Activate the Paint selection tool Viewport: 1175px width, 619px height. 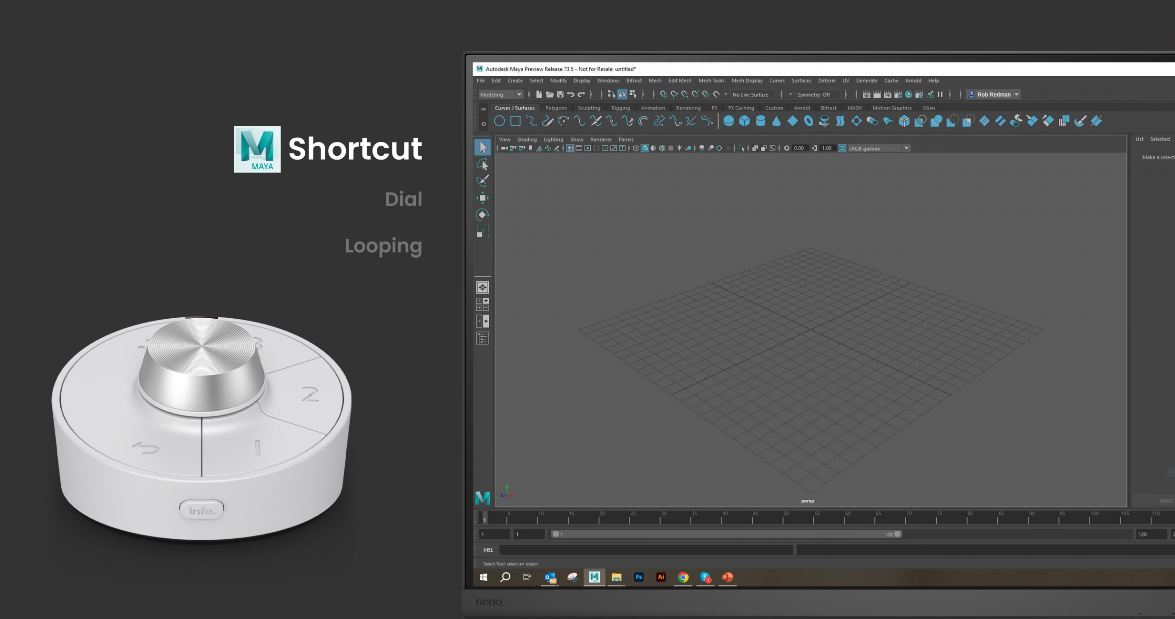(483, 181)
